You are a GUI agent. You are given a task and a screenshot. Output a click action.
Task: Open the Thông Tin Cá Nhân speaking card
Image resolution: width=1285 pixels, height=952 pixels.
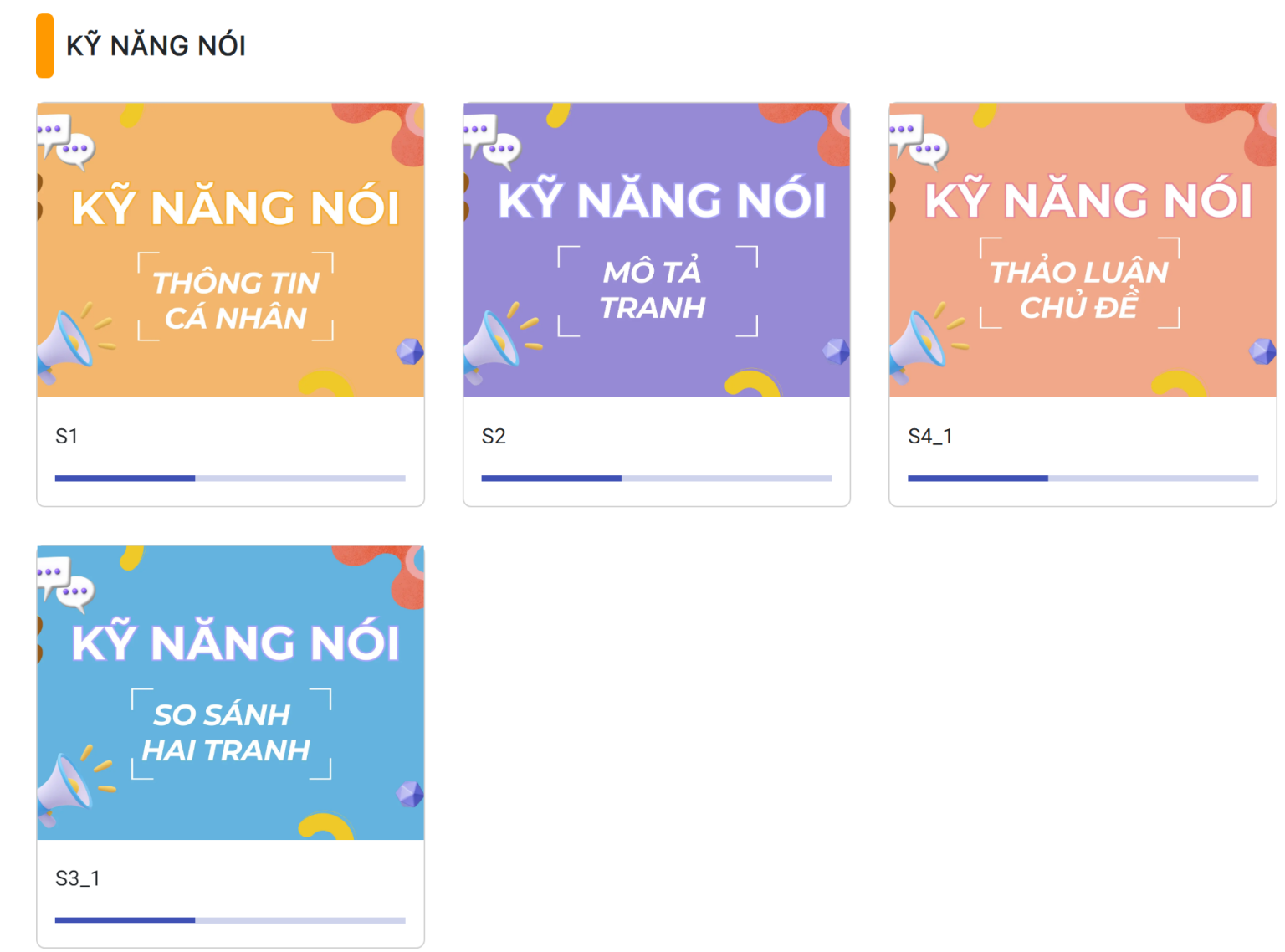[x=230, y=250]
